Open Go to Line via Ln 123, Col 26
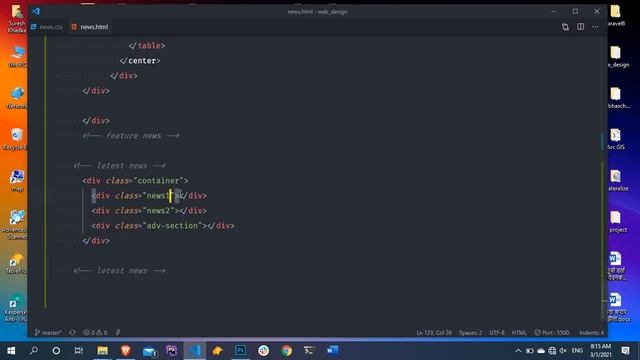The height and width of the screenshot is (360, 640). pyautogui.click(x=434, y=333)
